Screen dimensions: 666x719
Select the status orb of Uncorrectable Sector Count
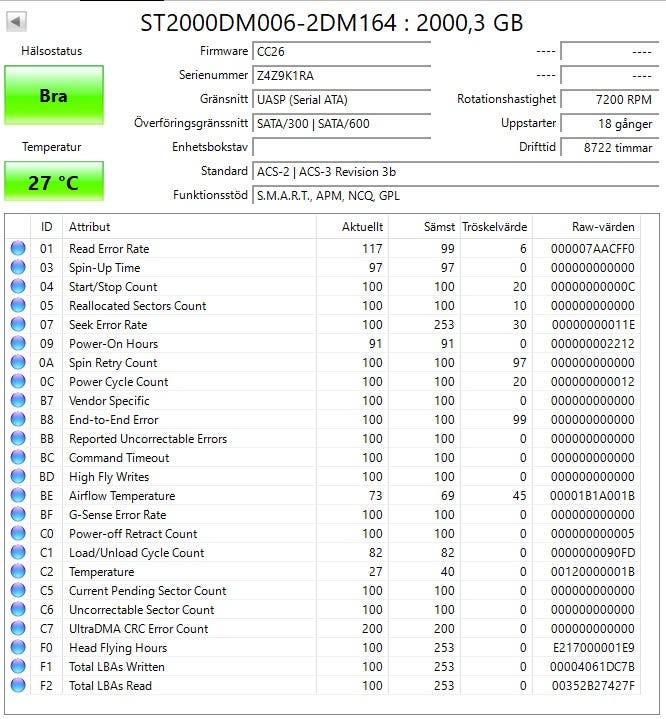point(18,609)
